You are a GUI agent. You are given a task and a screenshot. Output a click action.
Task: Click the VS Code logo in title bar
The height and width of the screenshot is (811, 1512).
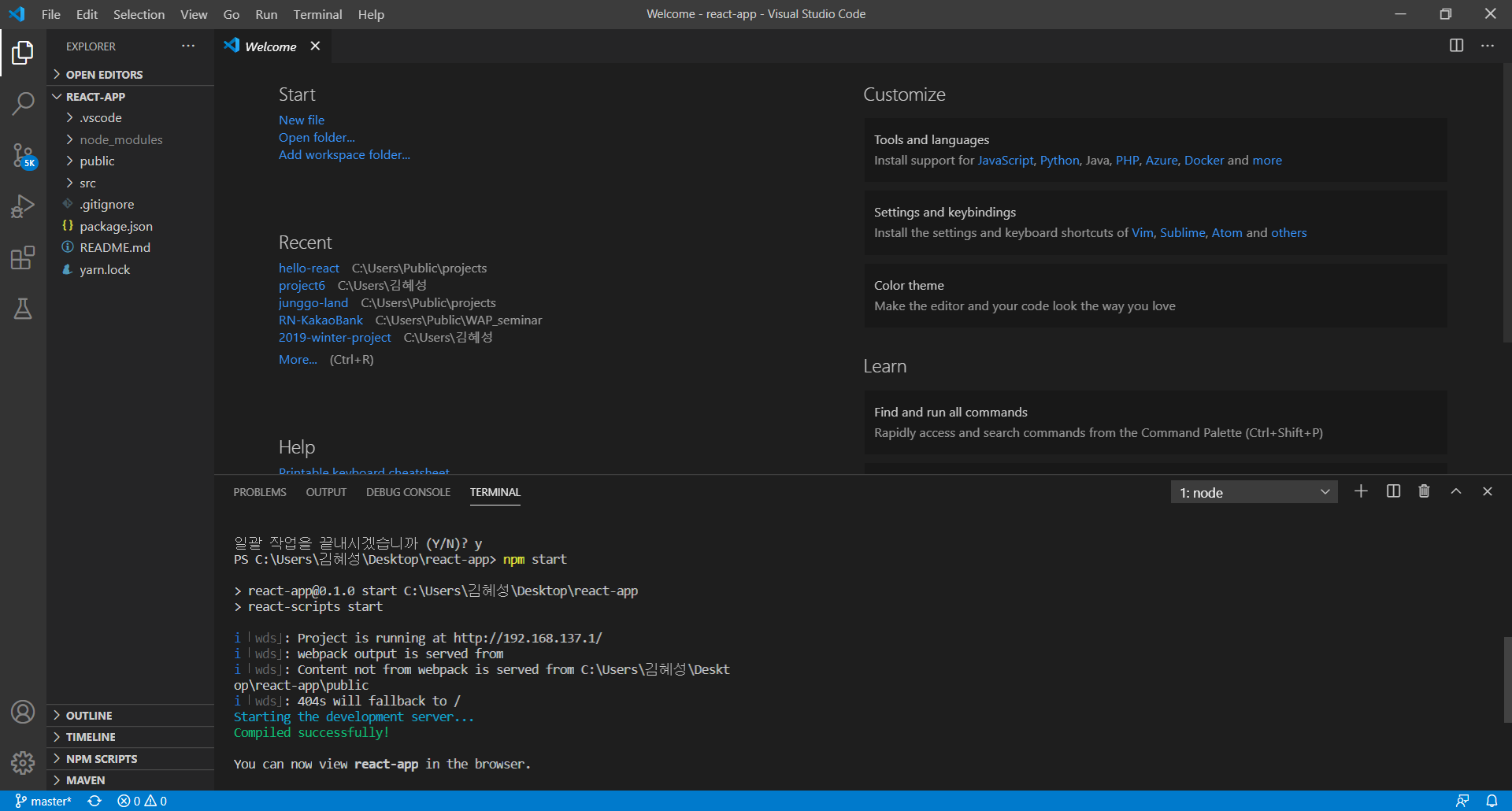click(17, 14)
